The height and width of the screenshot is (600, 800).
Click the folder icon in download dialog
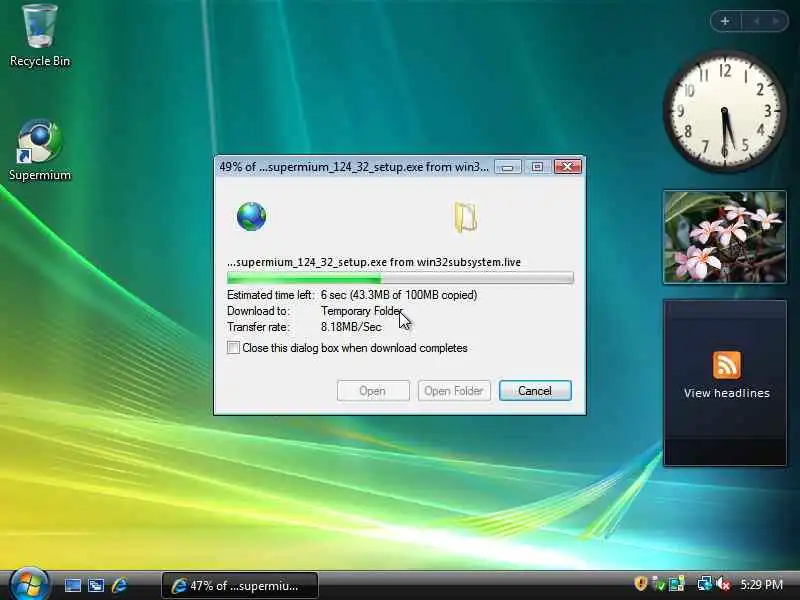pos(465,217)
